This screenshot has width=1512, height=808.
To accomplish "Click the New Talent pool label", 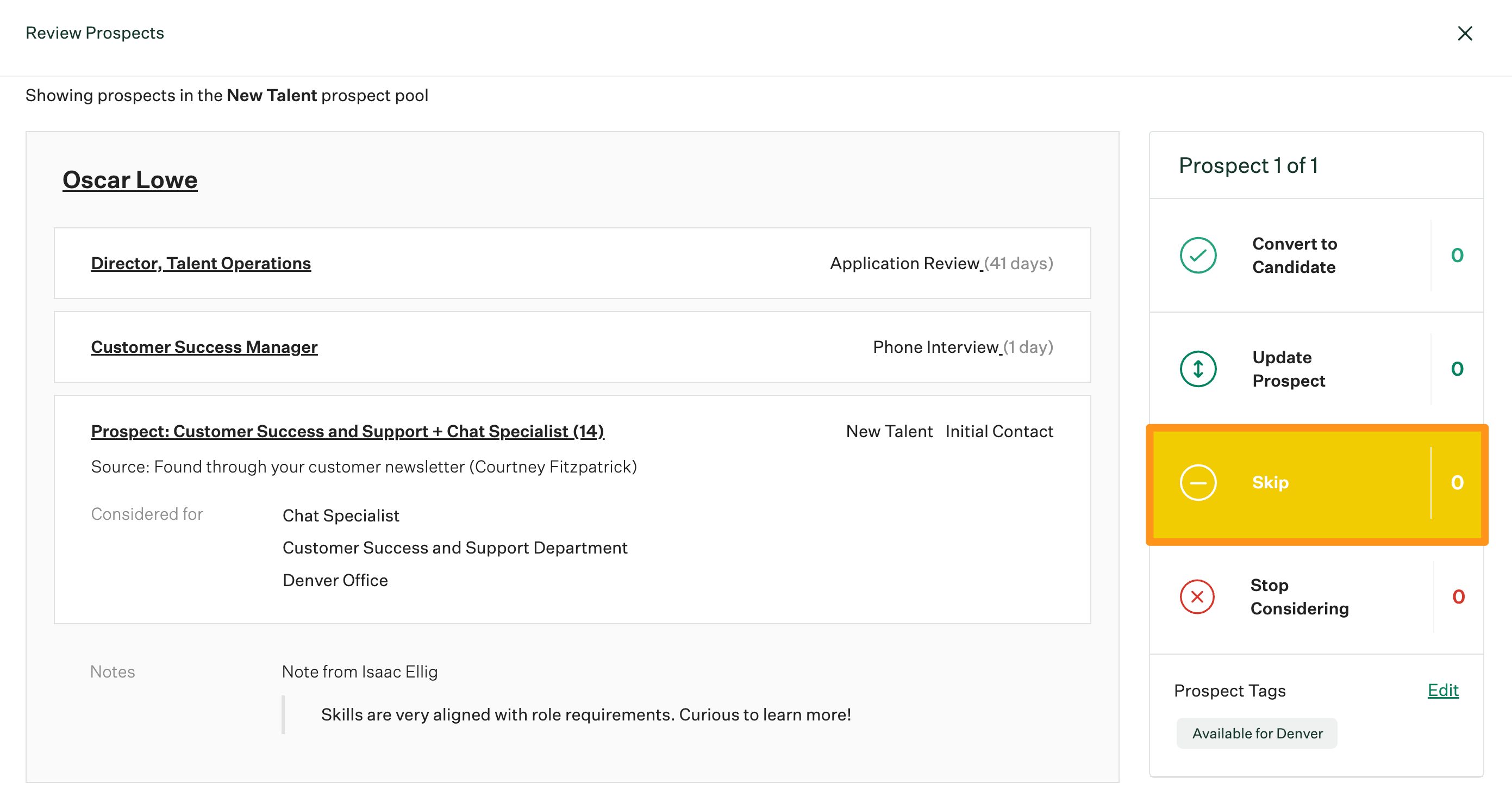I will [x=889, y=431].
